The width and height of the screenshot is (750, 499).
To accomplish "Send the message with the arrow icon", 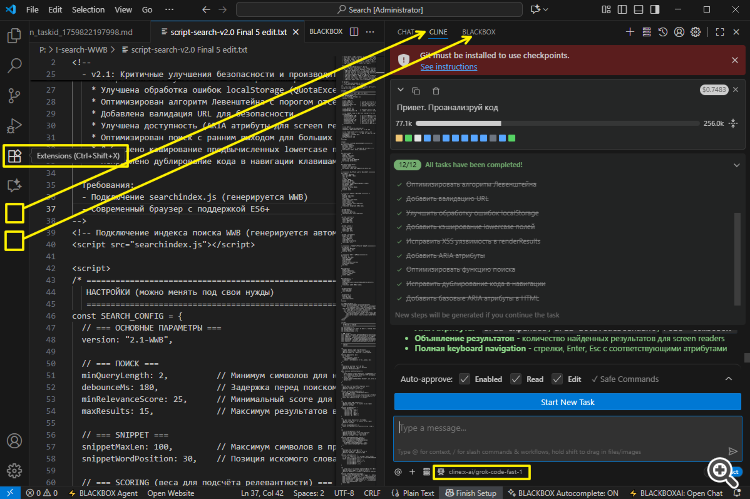I will pos(732,451).
